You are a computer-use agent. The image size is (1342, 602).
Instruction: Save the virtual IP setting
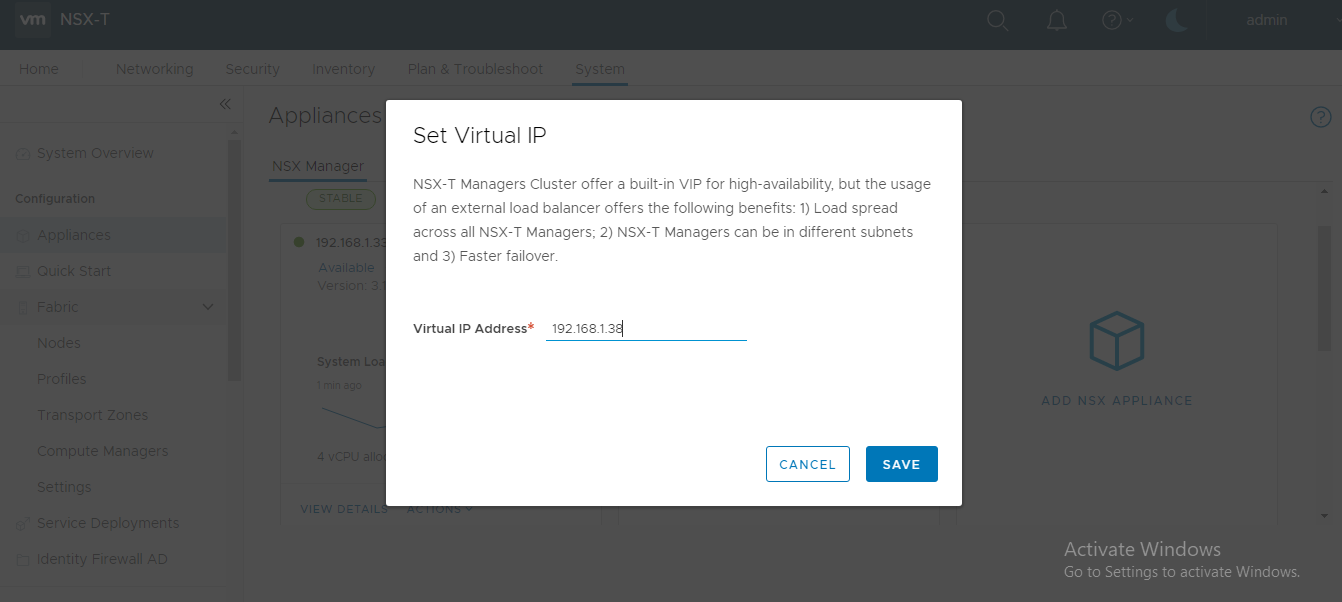[901, 464]
